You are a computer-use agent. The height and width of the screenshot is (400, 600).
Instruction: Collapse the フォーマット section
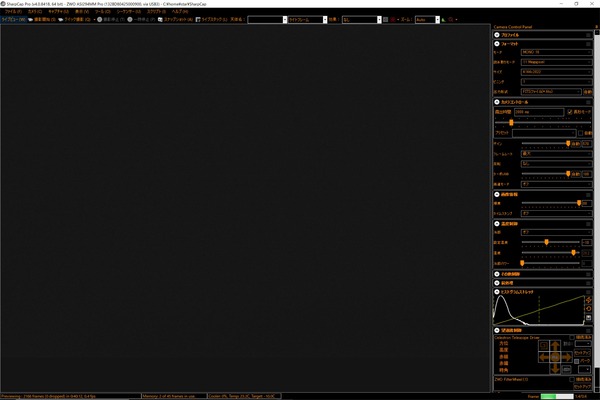[x=497, y=44]
